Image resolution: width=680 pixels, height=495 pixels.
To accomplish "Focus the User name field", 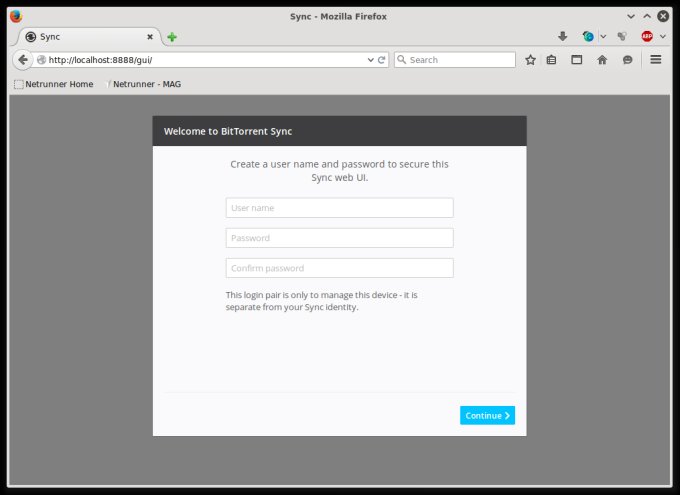I will 340,208.
